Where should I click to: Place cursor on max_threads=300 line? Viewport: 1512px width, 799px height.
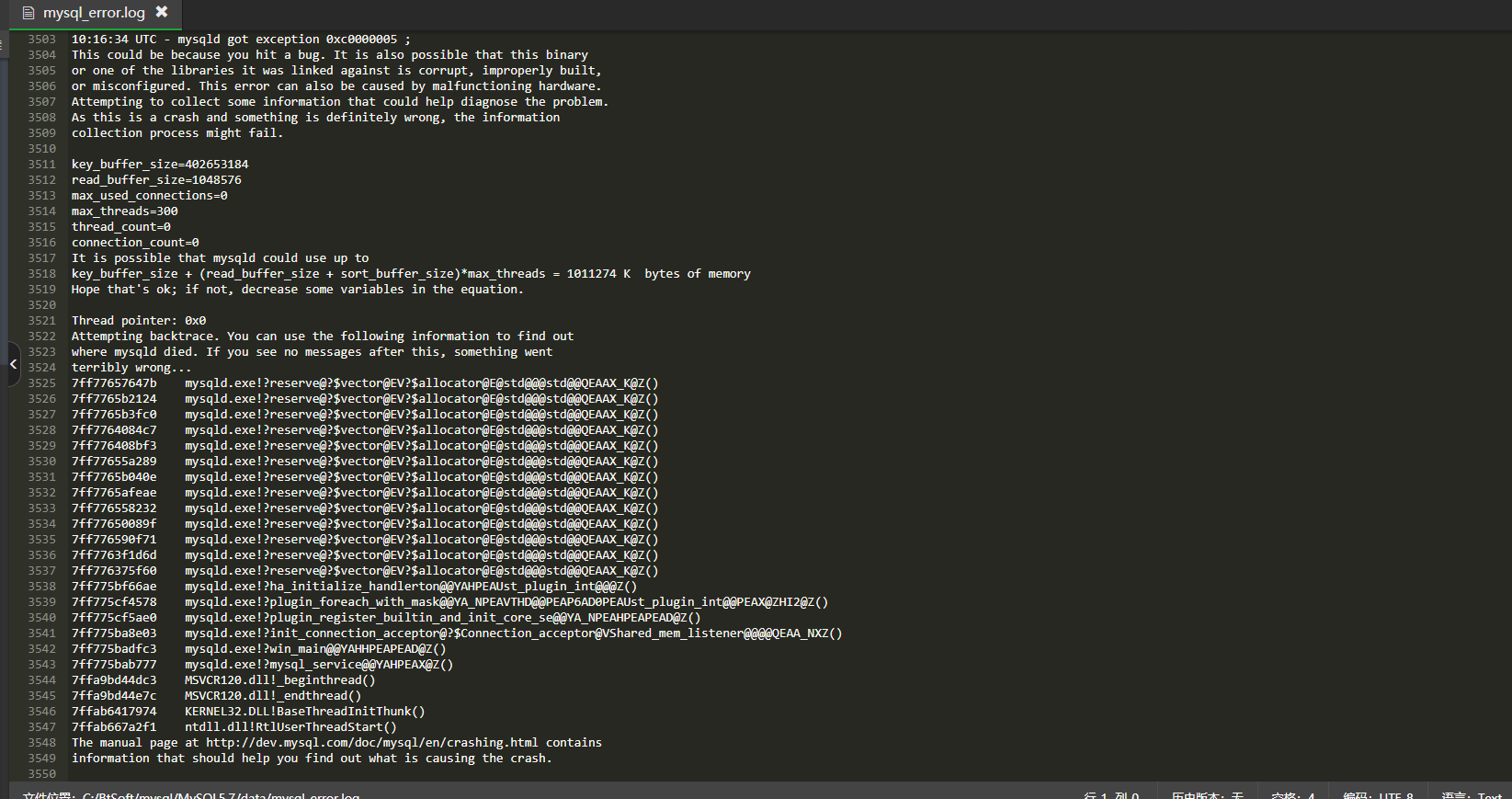tap(125, 211)
